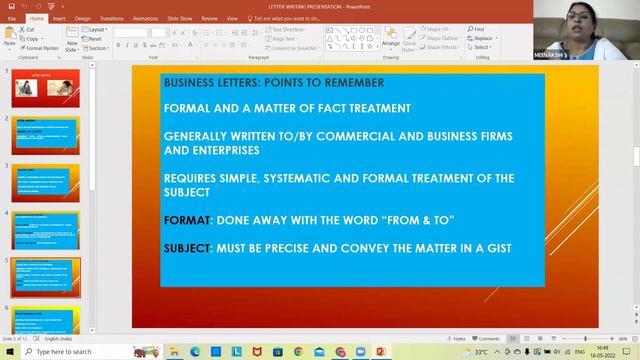Open the Arrange menu
Image resolution: width=640 pixels, height=360 pixels.
[x=391, y=38]
